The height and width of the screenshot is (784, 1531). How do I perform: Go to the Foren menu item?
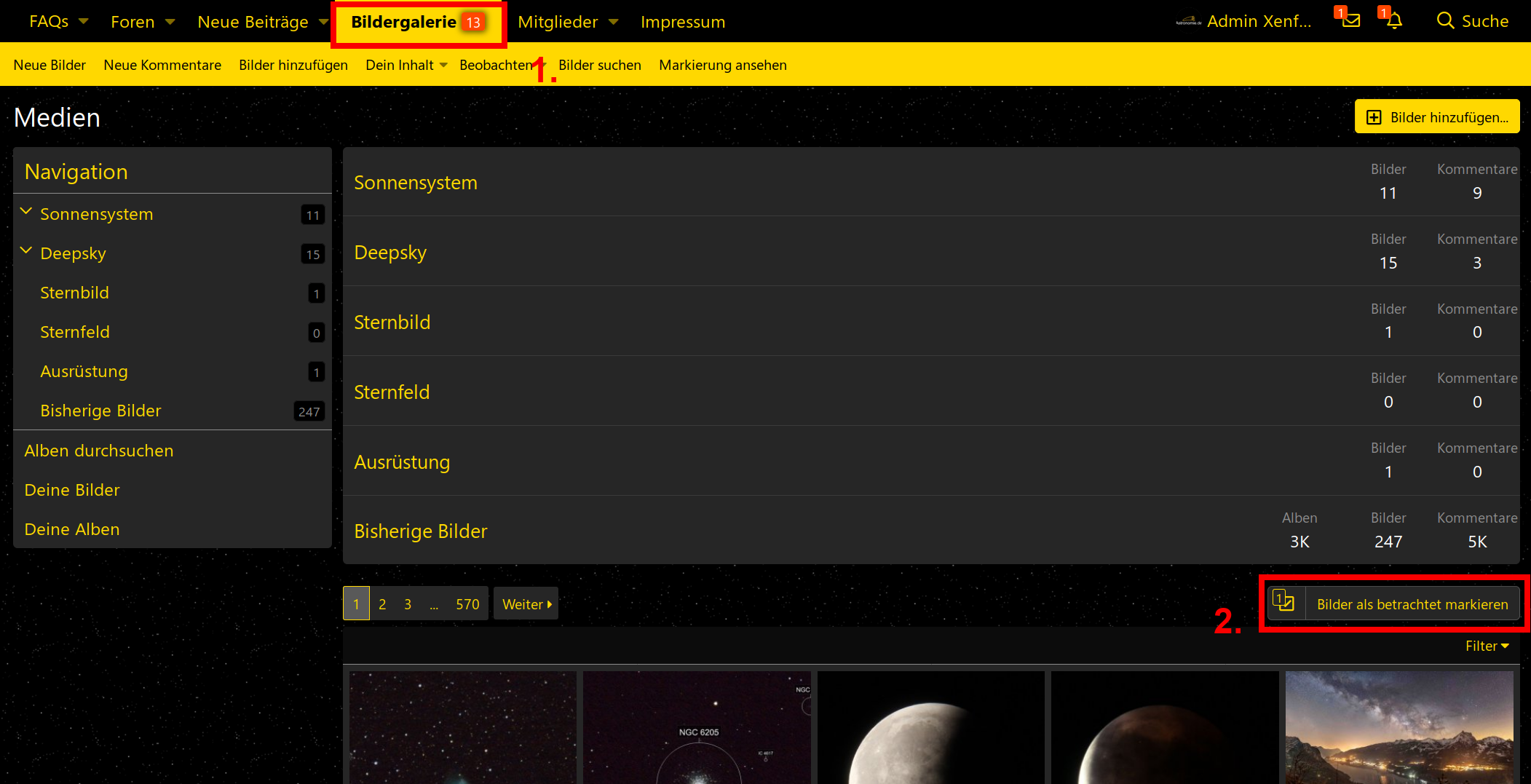[132, 21]
